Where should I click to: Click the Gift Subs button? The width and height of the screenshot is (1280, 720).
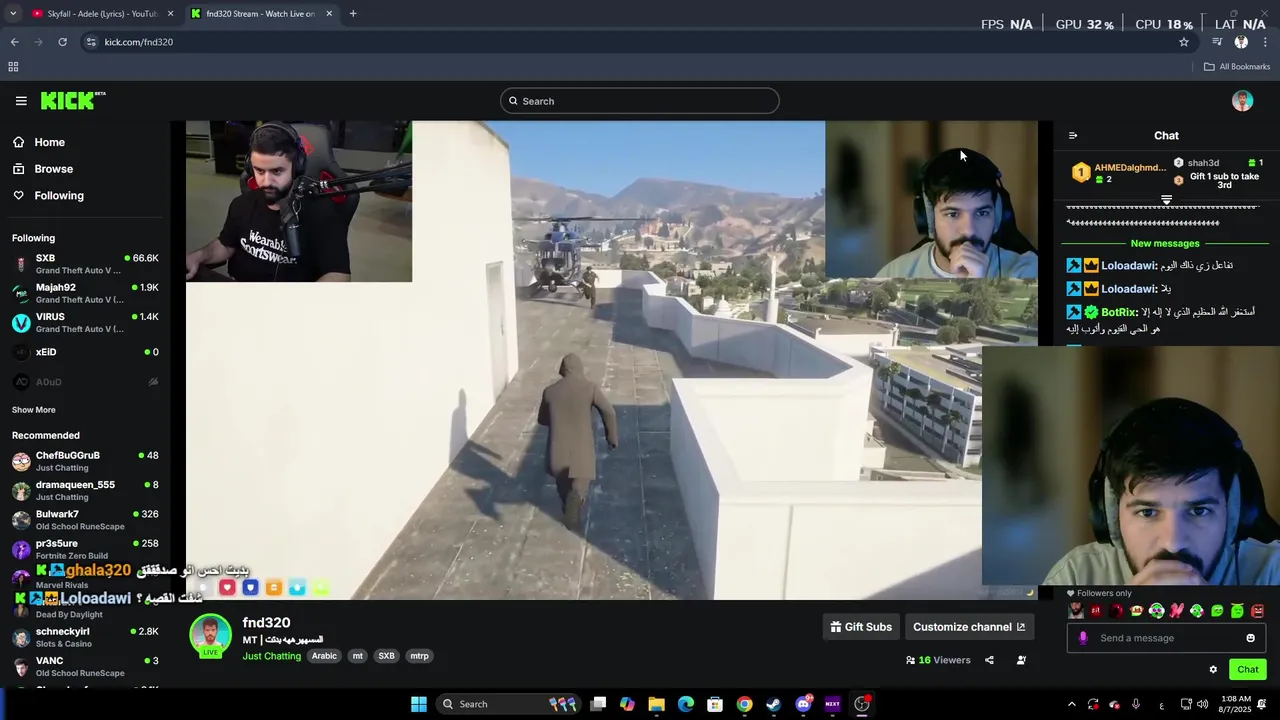tap(861, 627)
